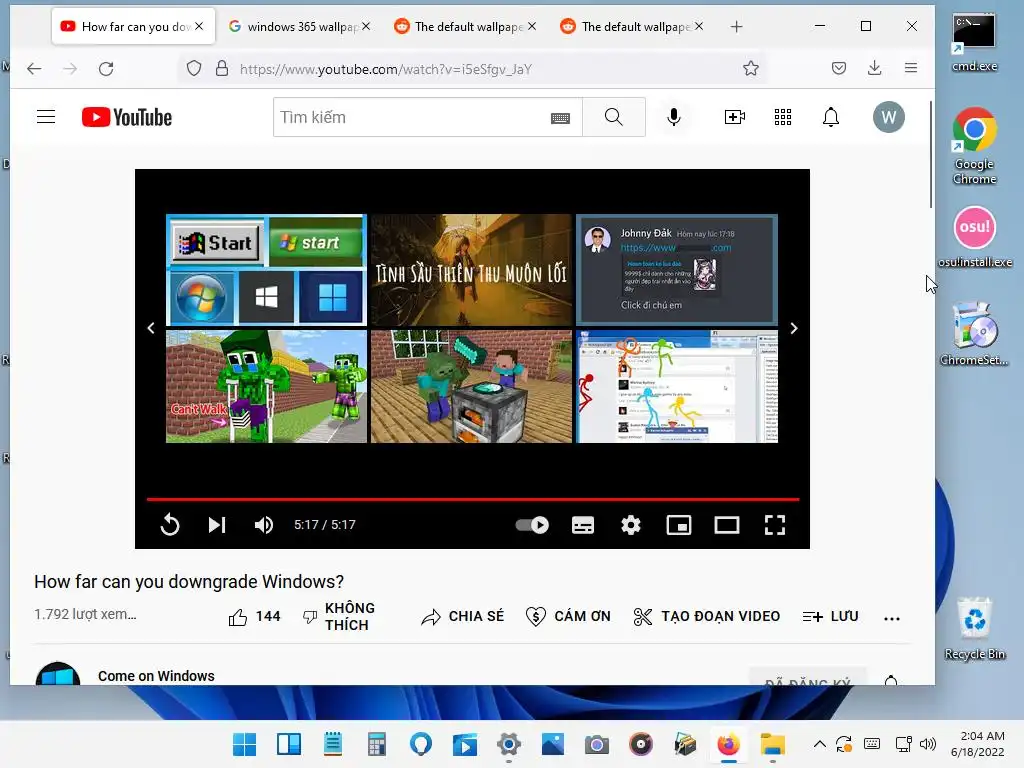This screenshot has width=1024, height=768.
Task: Open volume control in system tray
Action: (x=927, y=744)
